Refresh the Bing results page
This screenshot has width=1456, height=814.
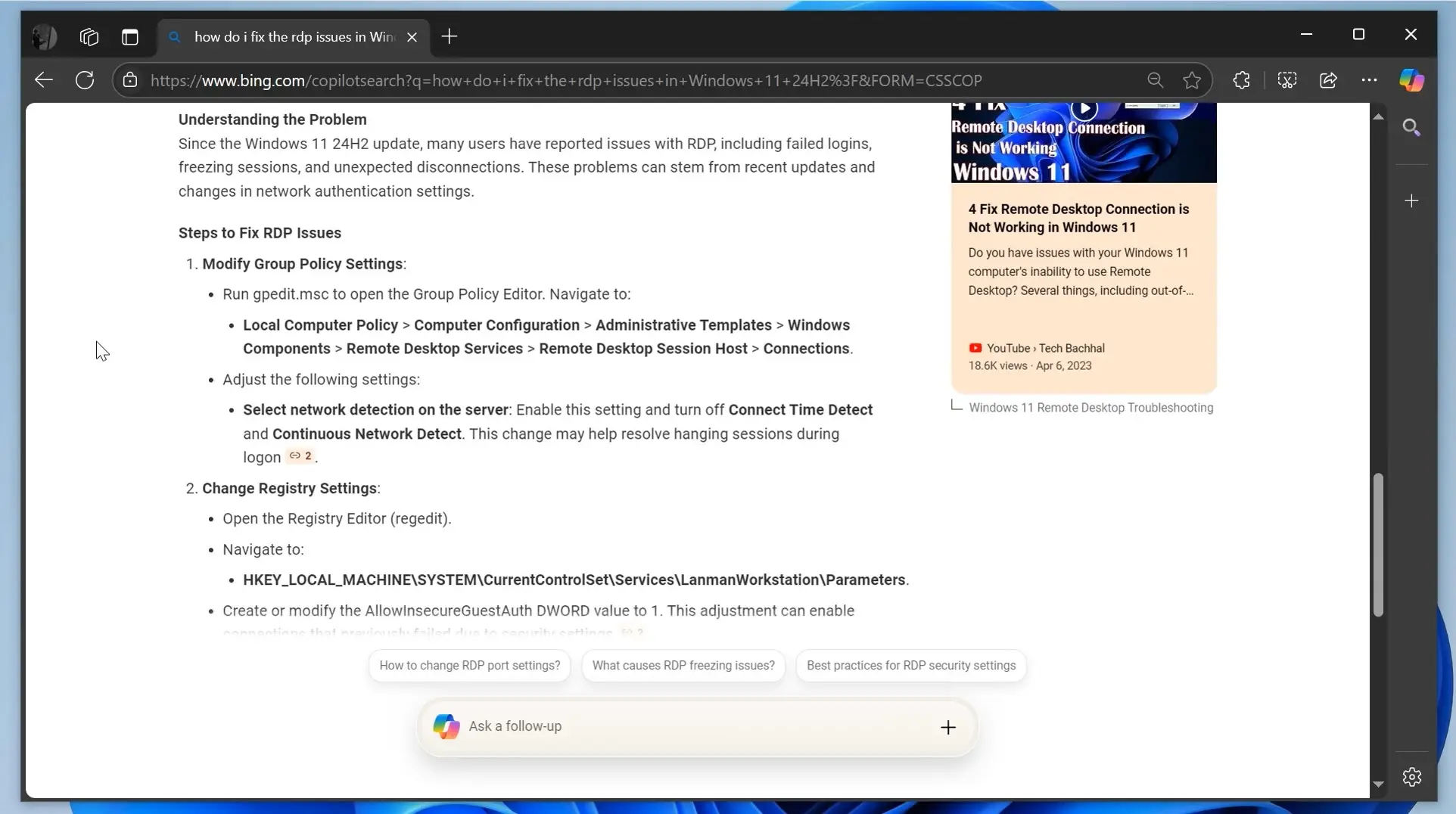click(85, 80)
